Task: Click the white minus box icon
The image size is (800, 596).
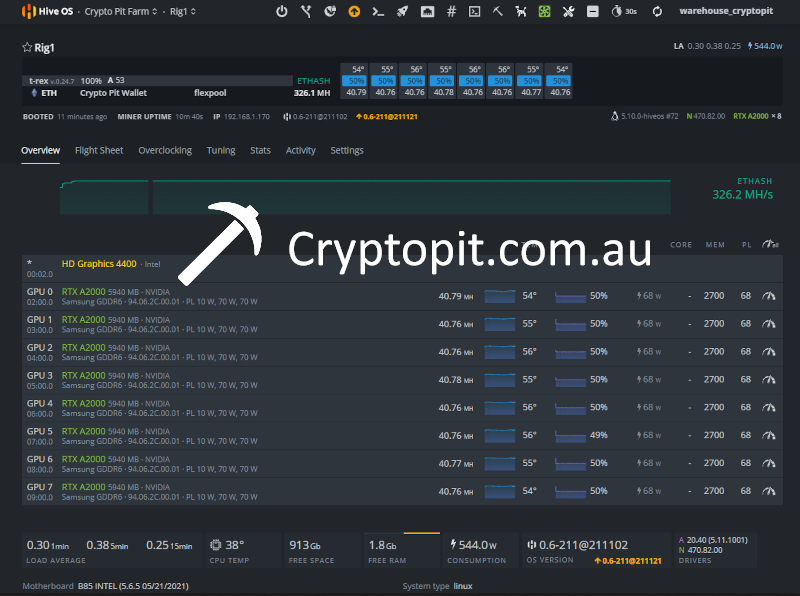Action: [592, 11]
